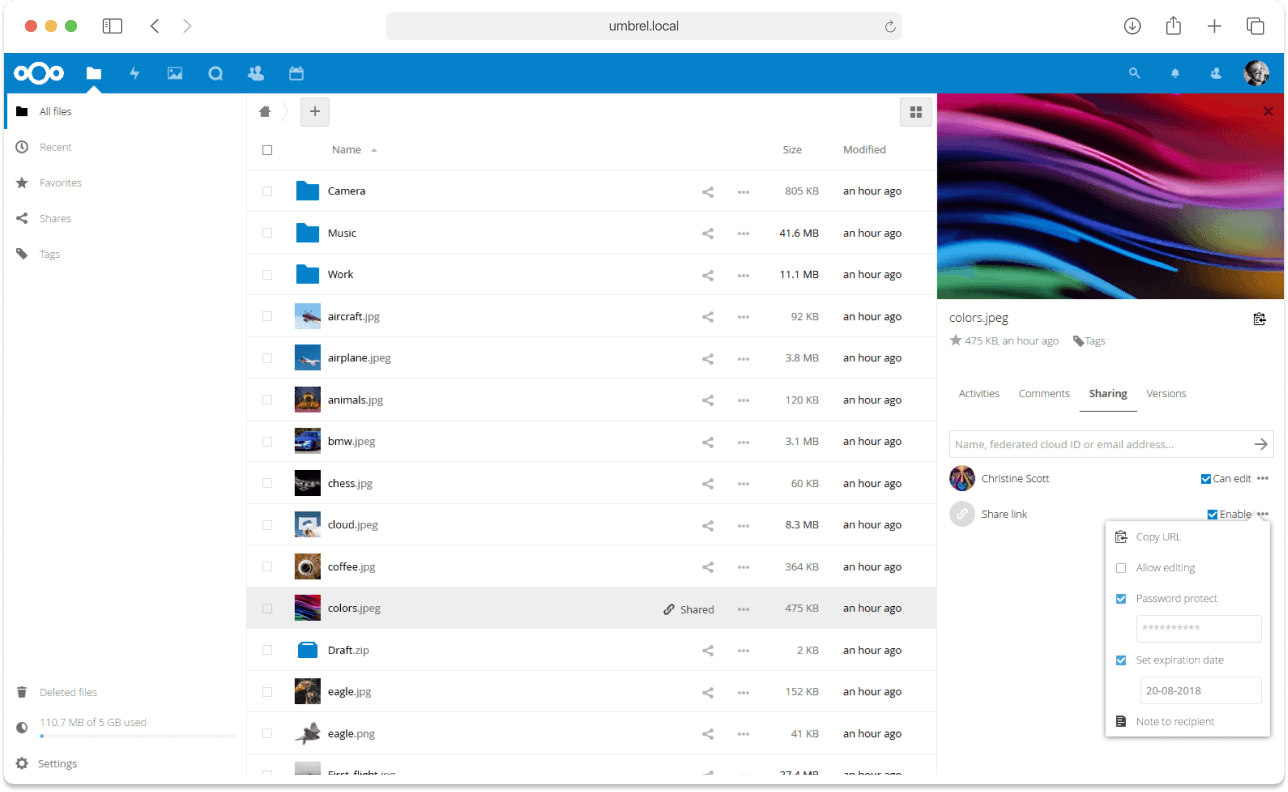Open the notifications bell
Screen dimensions: 1288x792
pyautogui.click(x=1175, y=73)
